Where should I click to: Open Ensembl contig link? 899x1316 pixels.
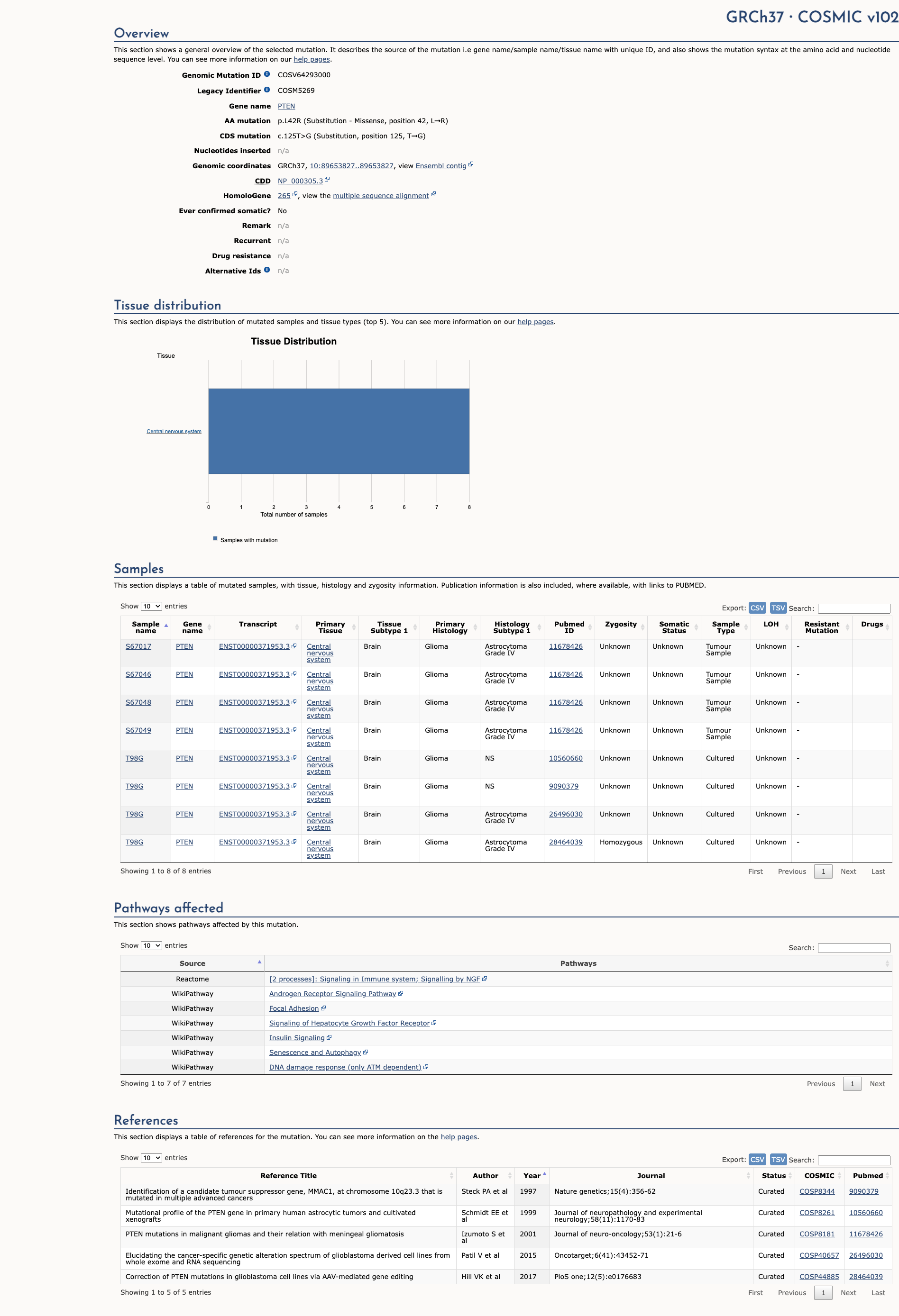point(440,166)
